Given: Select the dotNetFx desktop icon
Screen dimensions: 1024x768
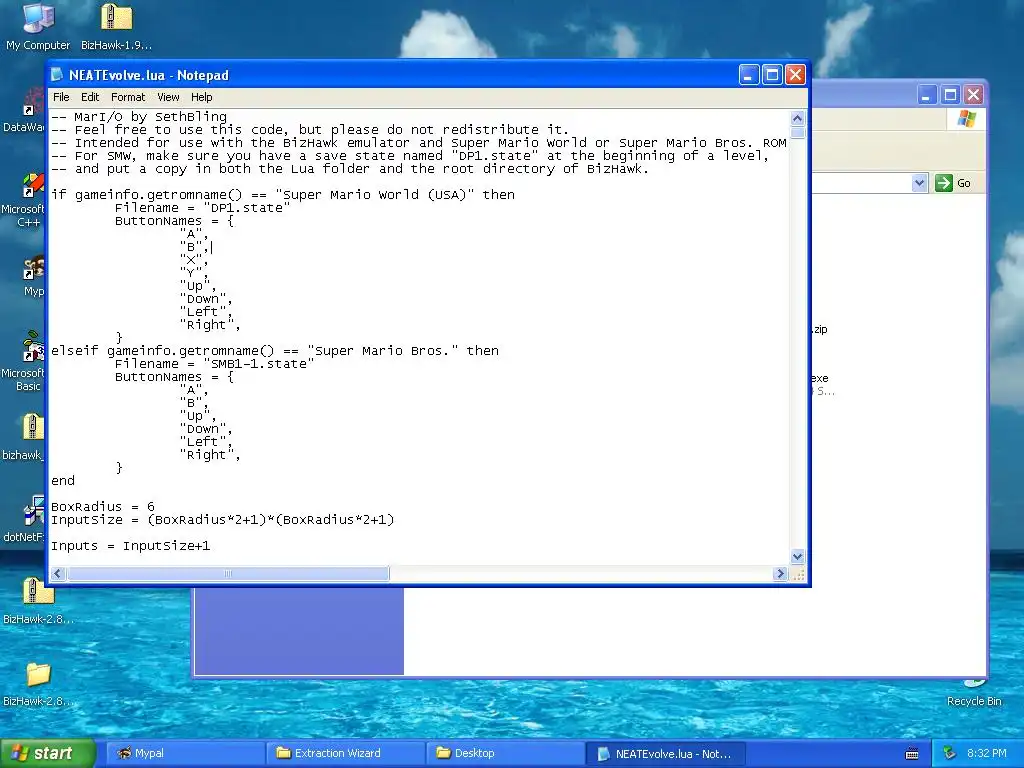Looking at the screenshot, I should 26,519.
